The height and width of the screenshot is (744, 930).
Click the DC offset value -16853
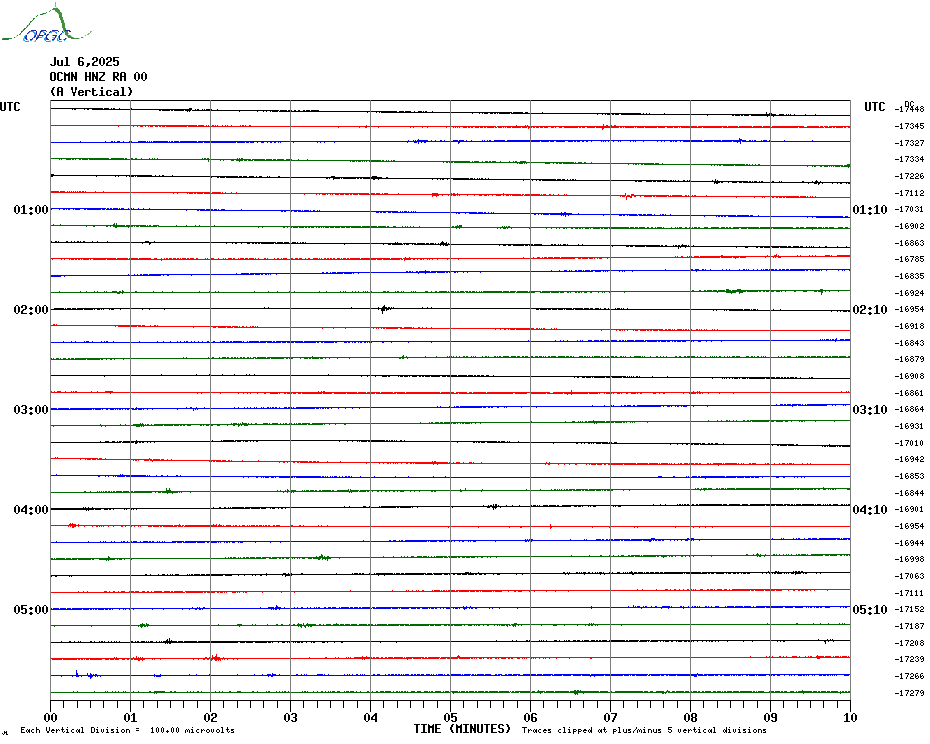click(x=909, y=476)
